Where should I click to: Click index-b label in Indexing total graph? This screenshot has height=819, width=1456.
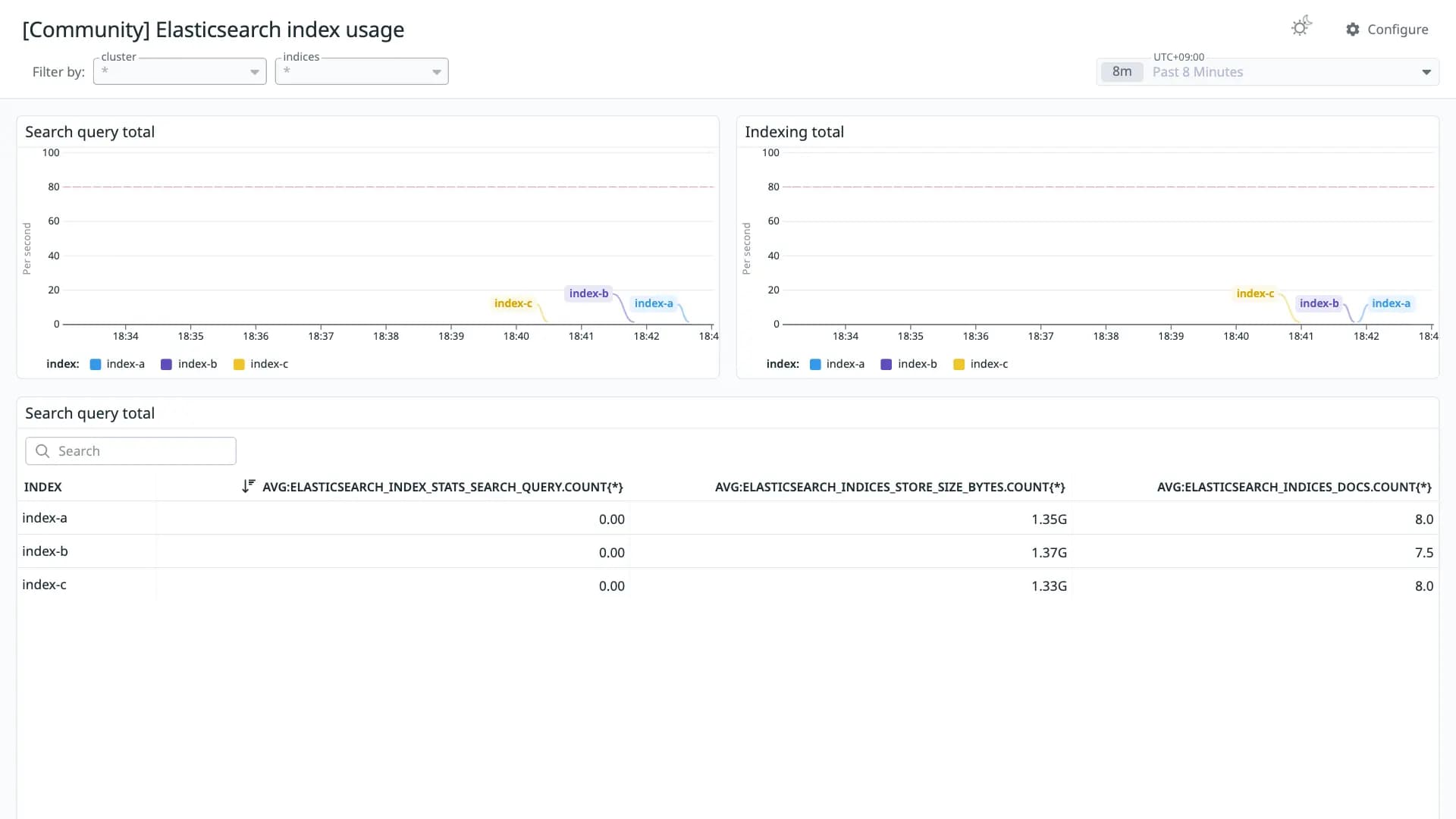1319,303
